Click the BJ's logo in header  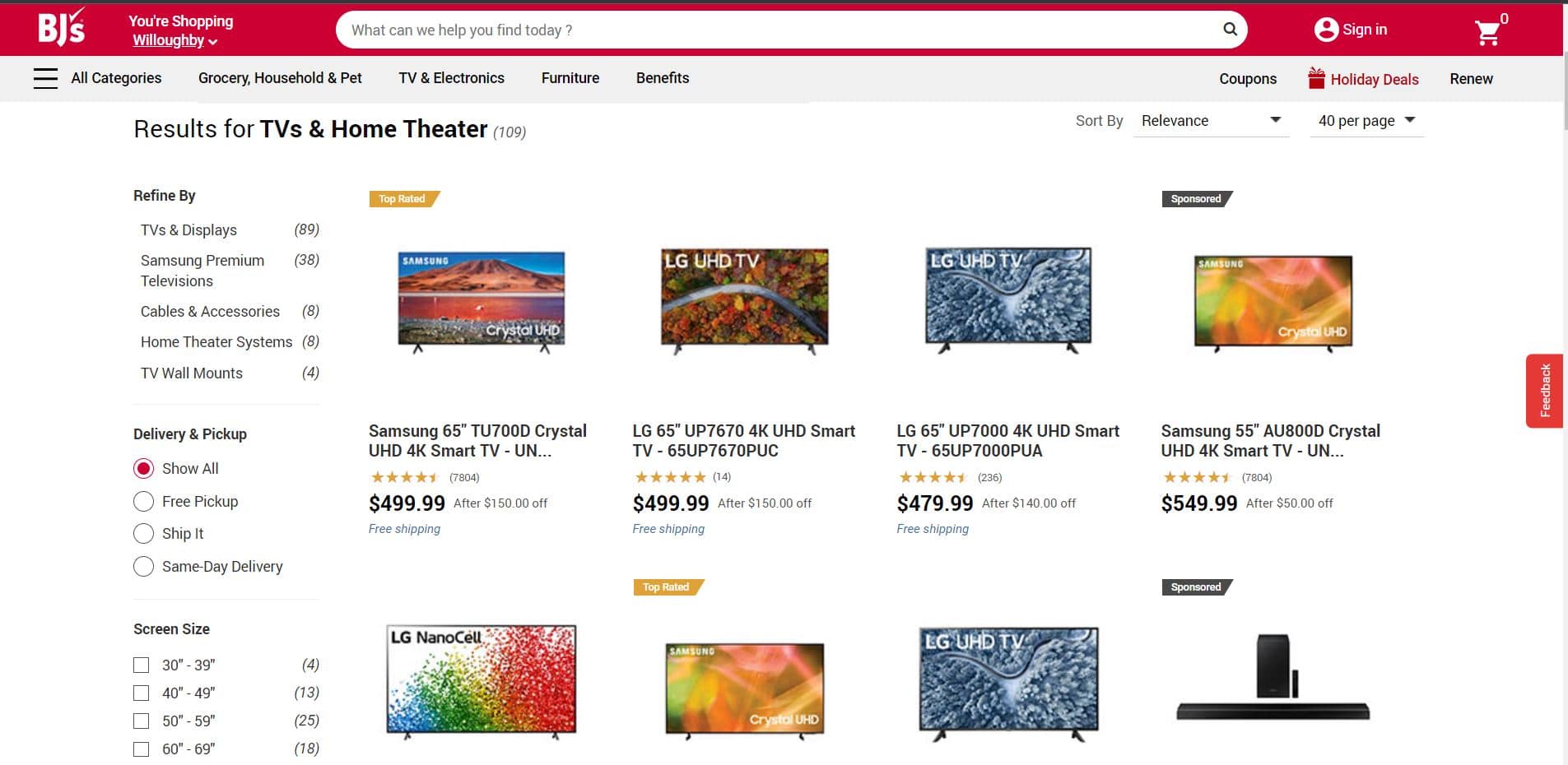[x=61, y=29]
